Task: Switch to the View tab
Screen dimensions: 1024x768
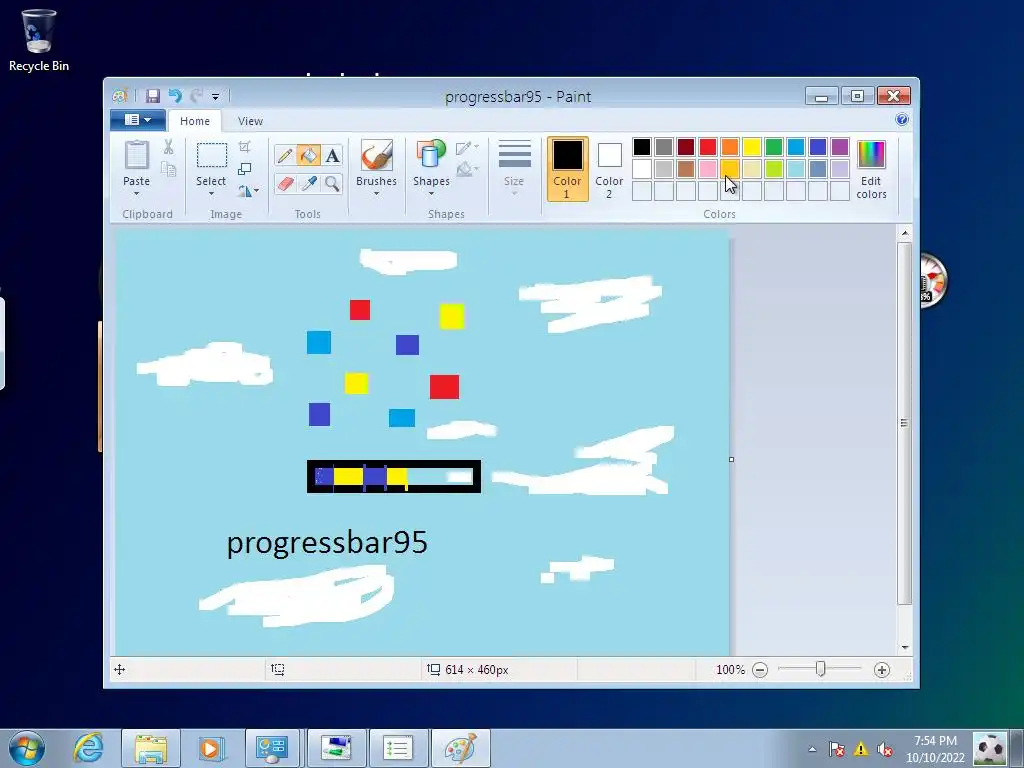Action: click(x=250, y=121)
